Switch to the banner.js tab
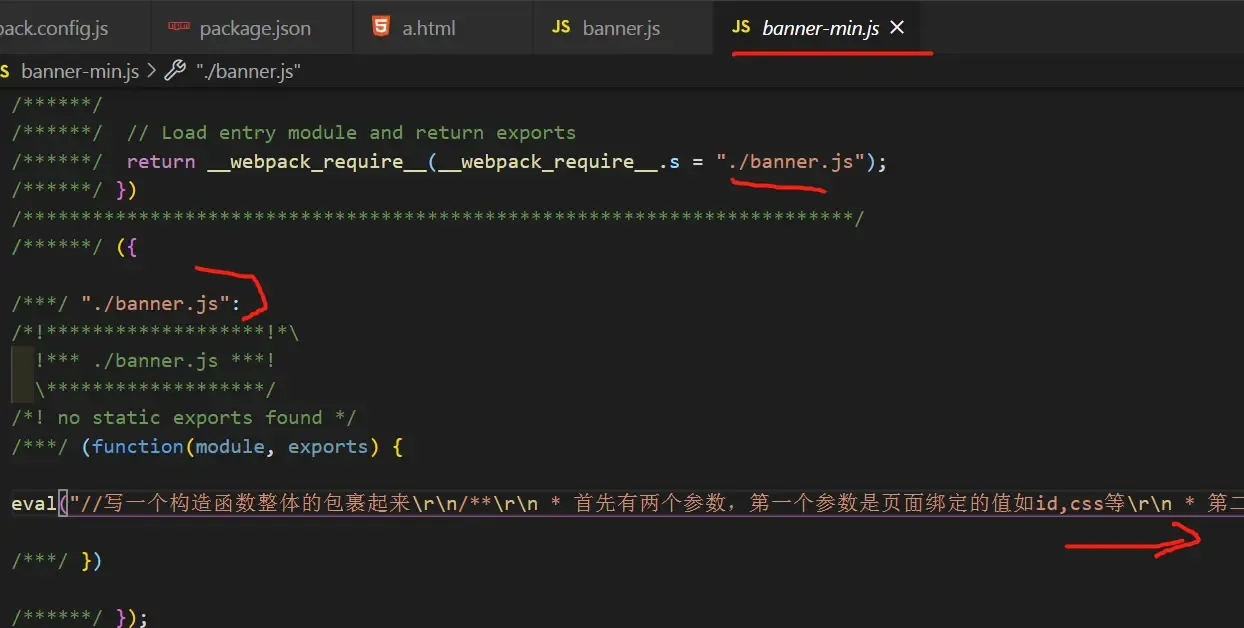 [620, 28]
